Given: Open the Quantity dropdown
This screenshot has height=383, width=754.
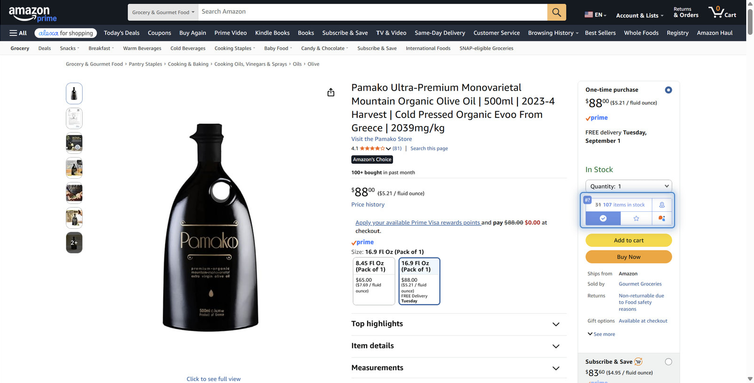Looking at the screenshot, I should [x=628, y=186].
